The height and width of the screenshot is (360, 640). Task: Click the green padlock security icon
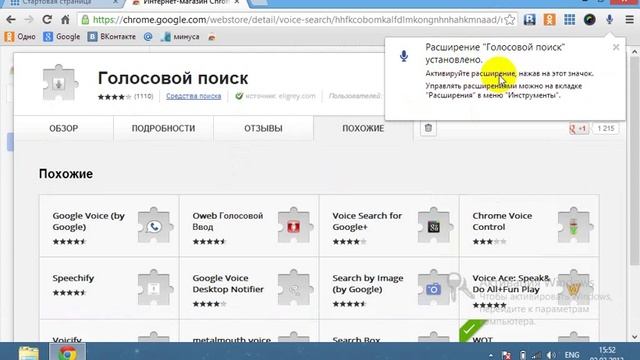tap(85, 20)
